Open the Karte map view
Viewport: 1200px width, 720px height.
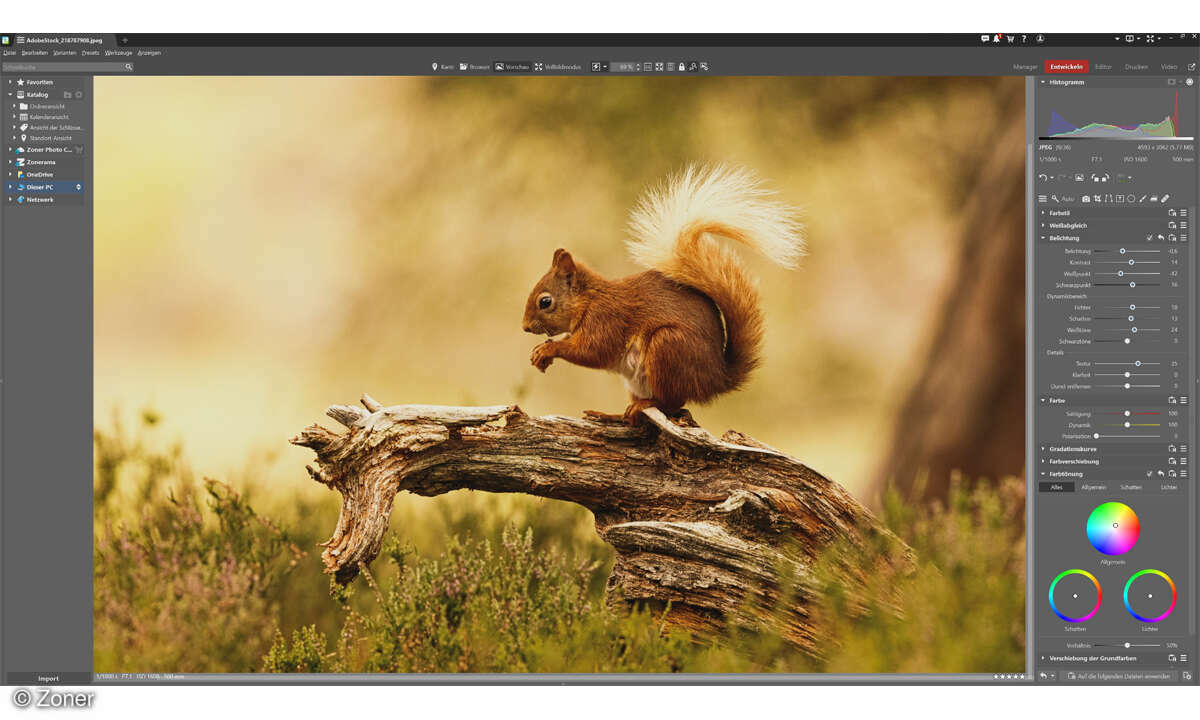click(442, 67)
